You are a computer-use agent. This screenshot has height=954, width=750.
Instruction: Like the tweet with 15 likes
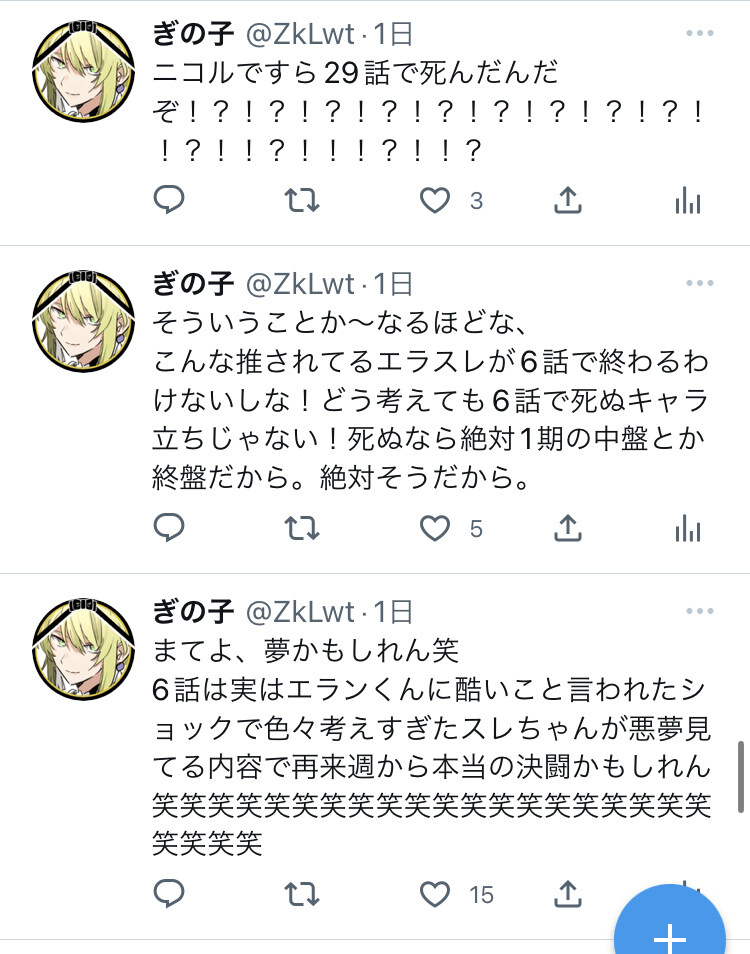click(435, 894)
